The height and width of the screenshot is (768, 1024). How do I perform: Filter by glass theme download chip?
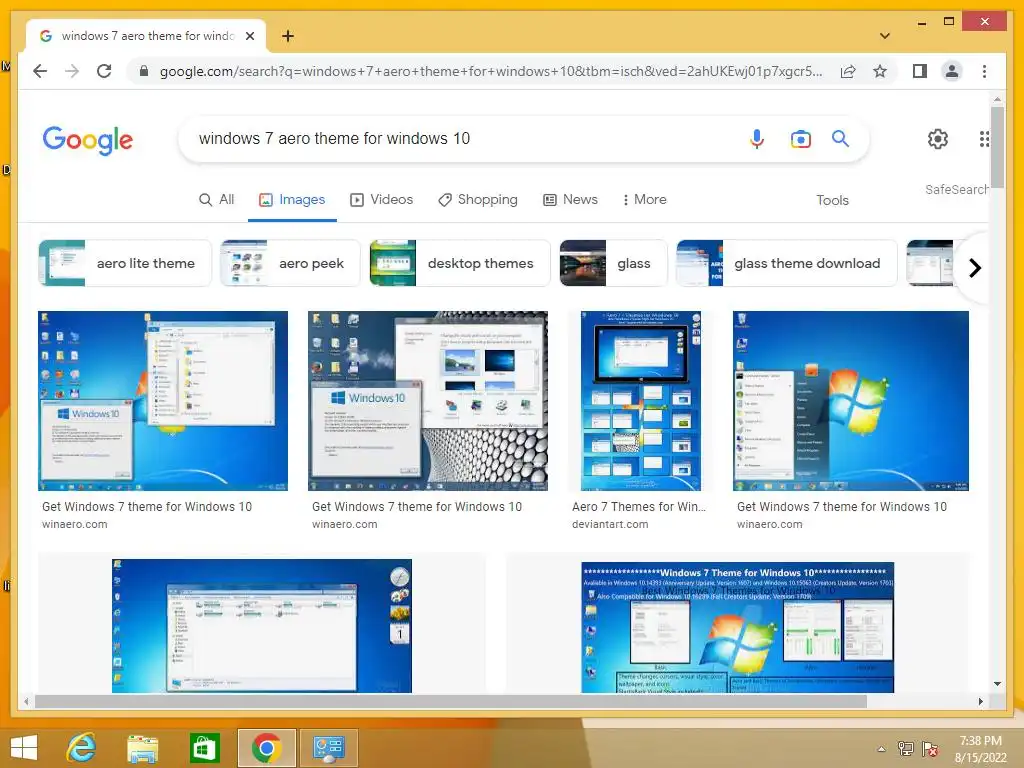786,263
